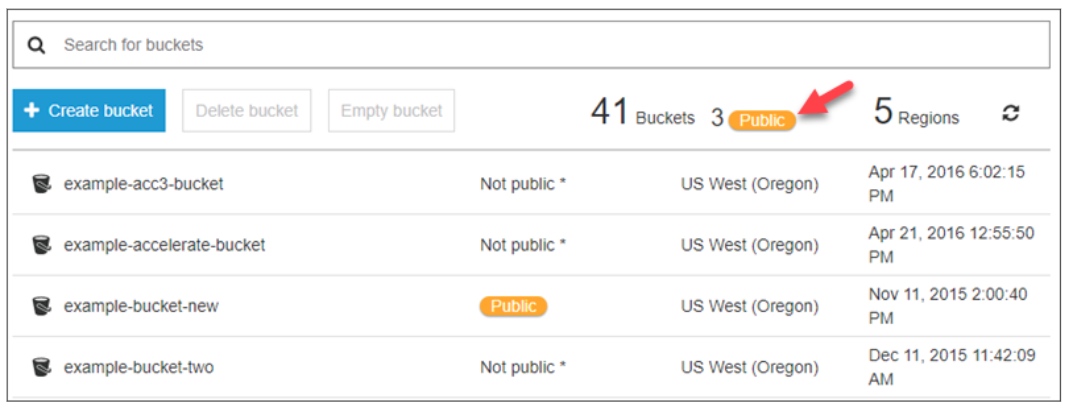
Task: Click bucket icon beside example-acc3-bucket
Action: click(41, 184)
